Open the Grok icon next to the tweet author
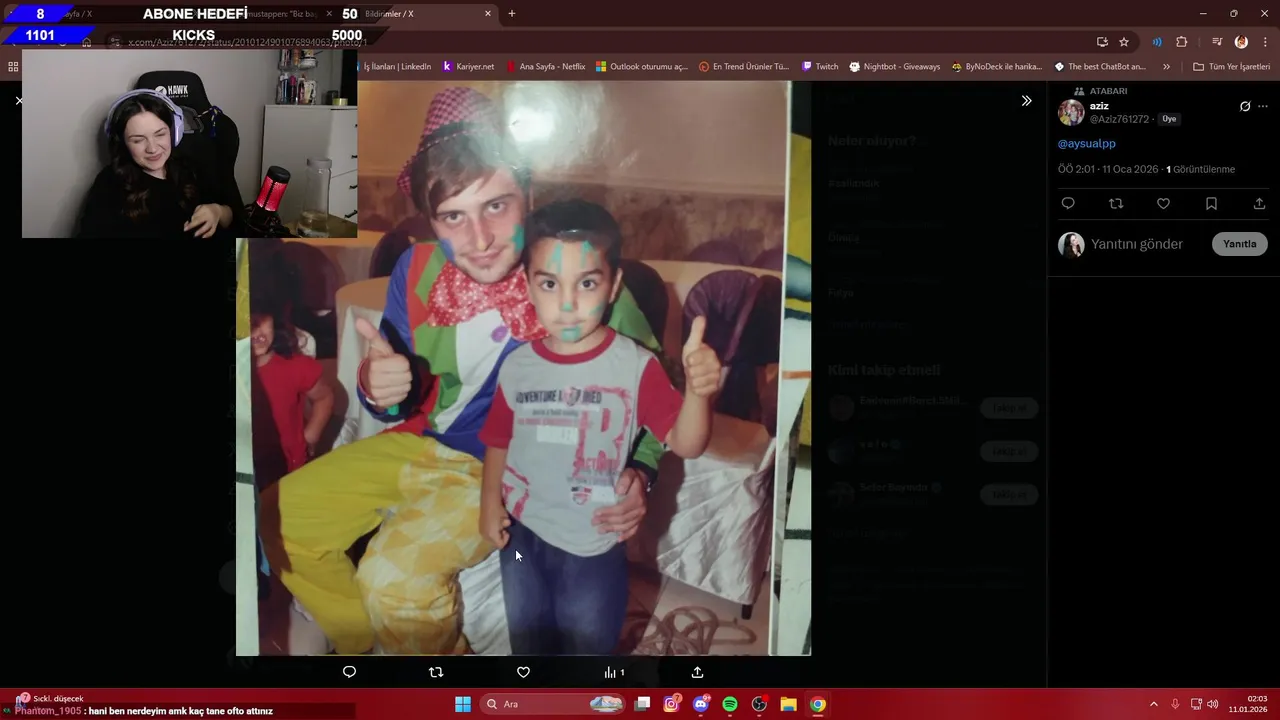Screen dimensions: 1280x720 tap(1245, 106)
